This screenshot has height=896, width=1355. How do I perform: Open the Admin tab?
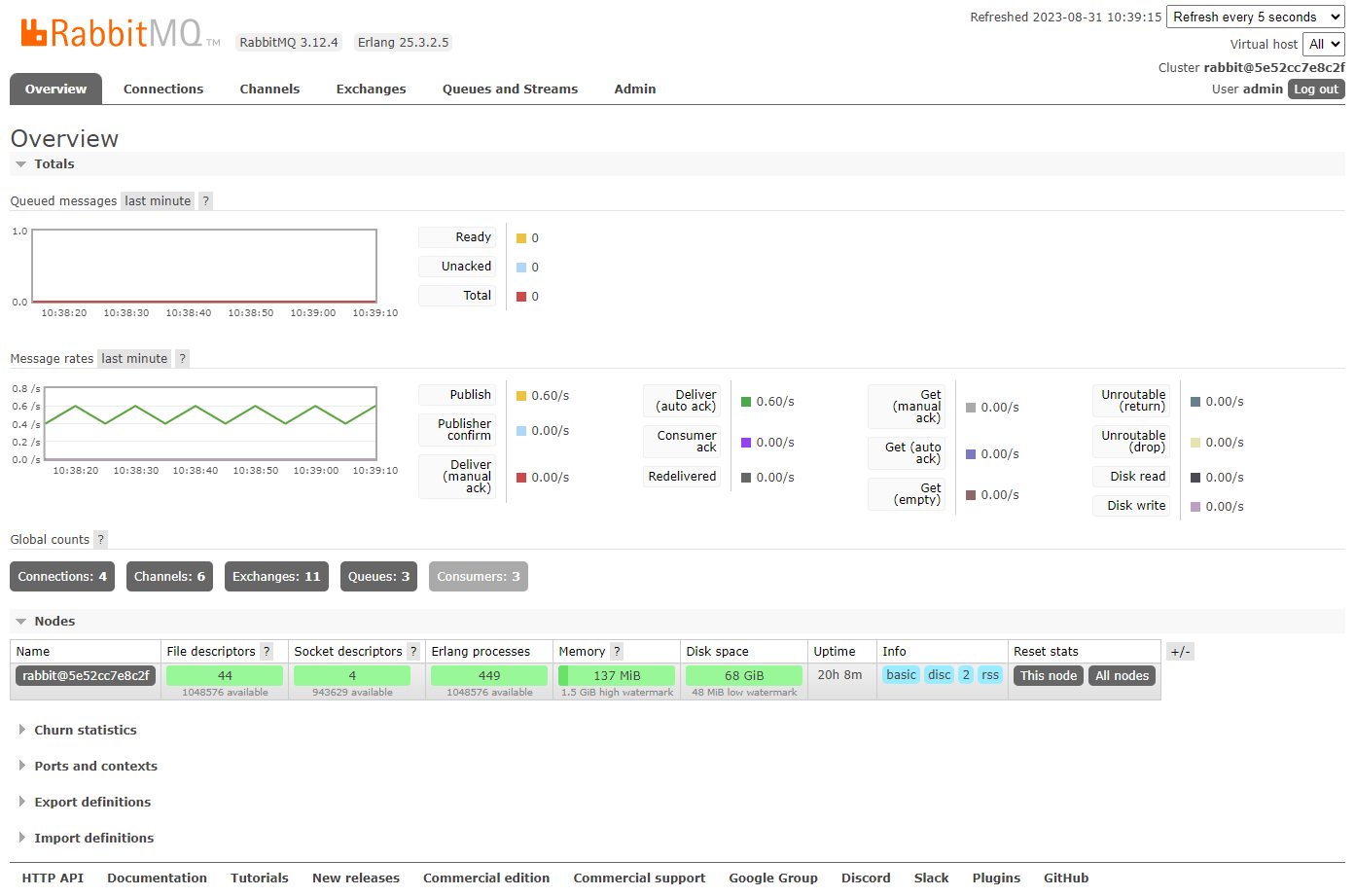[x=634, y=89]
